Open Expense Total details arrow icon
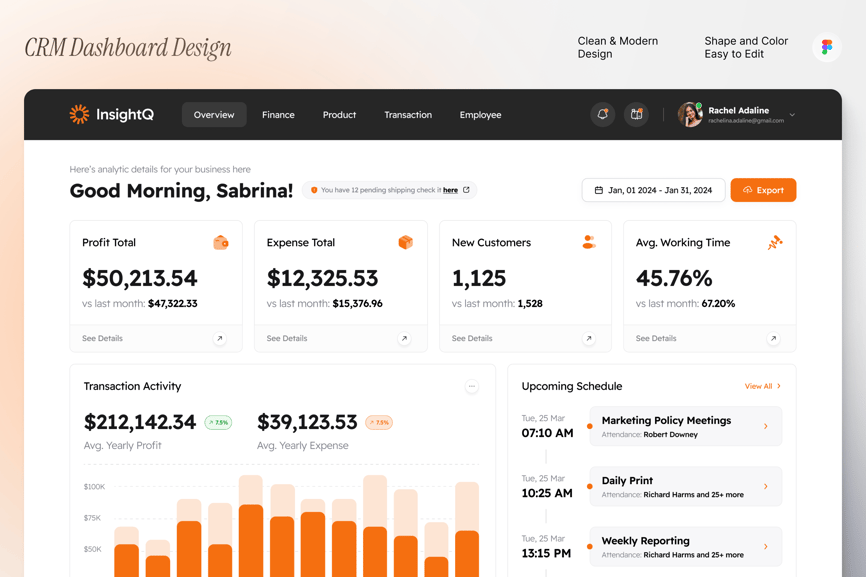The height and width of the screenshot is (577, 866). (404, 339)
